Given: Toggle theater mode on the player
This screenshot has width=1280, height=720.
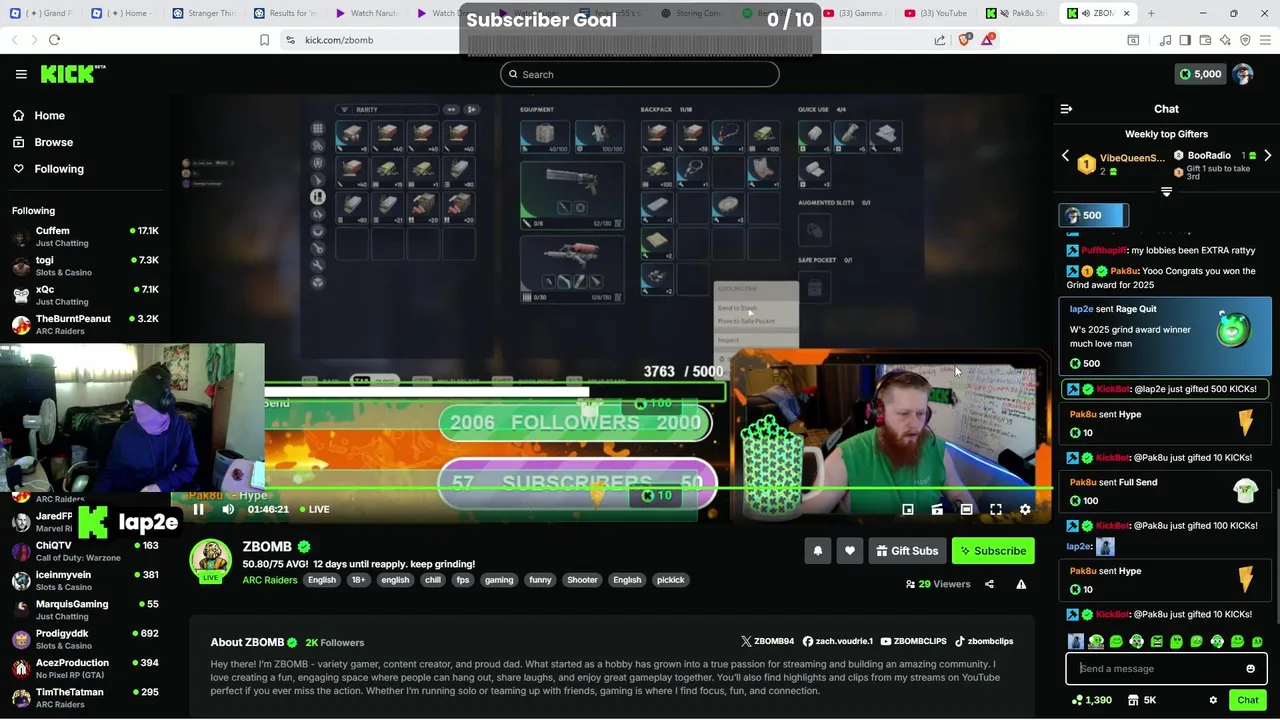Looking at the screenshot, I should point(966,509).
